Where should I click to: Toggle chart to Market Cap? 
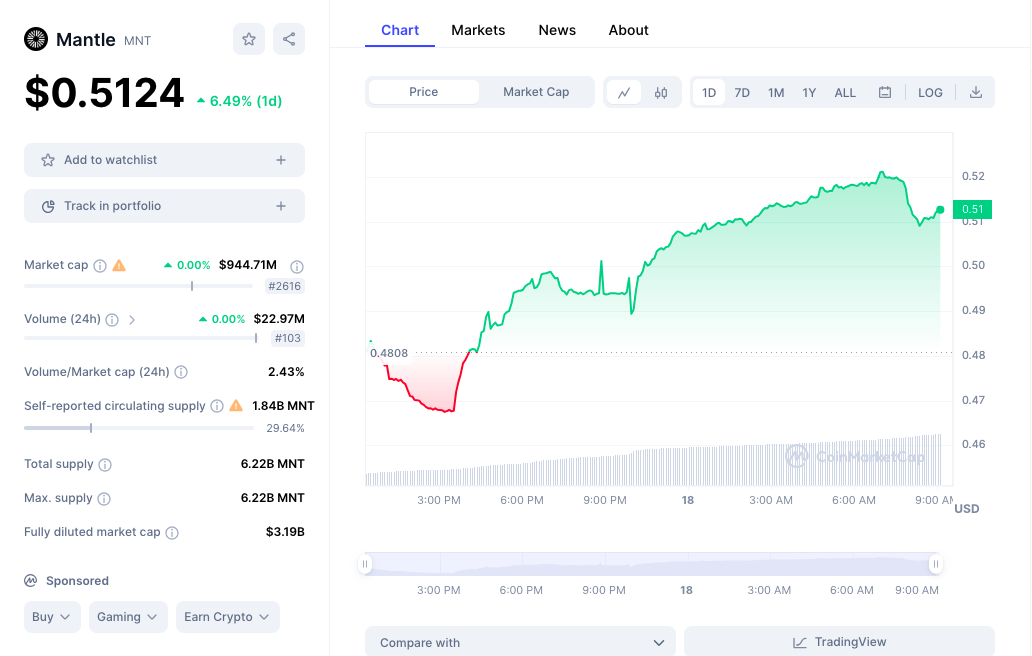pyautogui.click(x=536, y=92)
